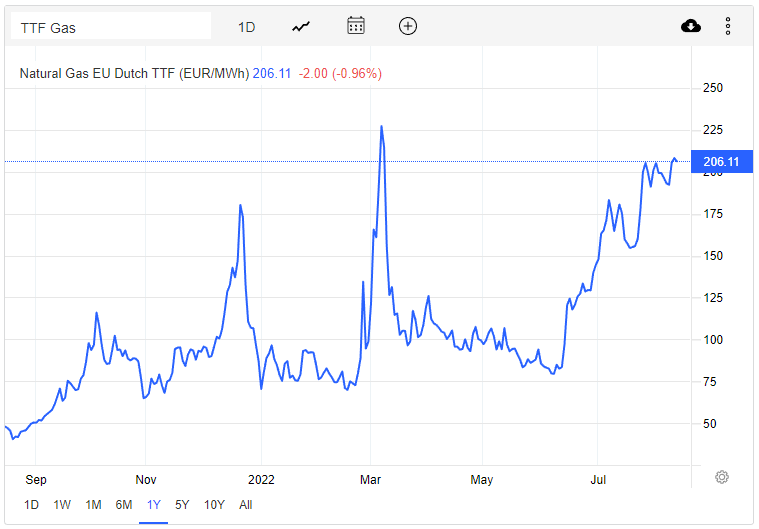Click the 50 axis label
The image size is (759, 529).
710,424
